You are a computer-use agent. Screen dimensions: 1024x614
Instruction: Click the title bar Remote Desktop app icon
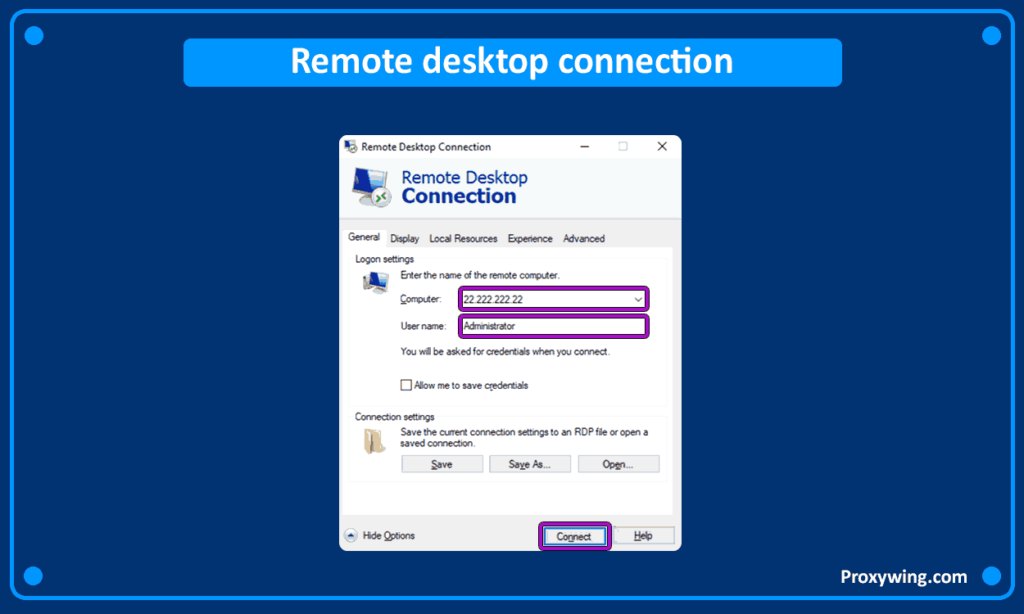tap(351, 146)
